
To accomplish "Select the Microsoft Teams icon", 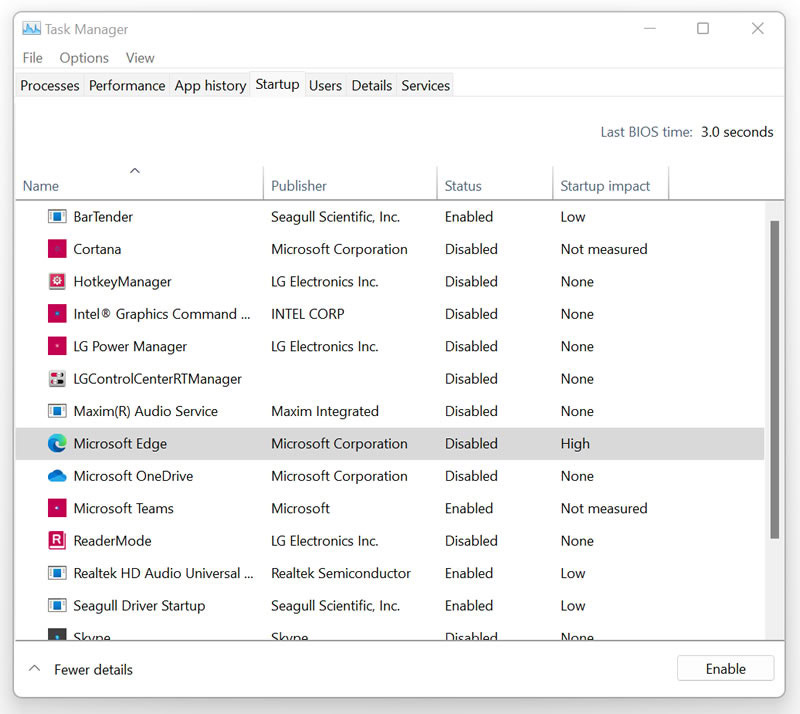I will 57,508.
